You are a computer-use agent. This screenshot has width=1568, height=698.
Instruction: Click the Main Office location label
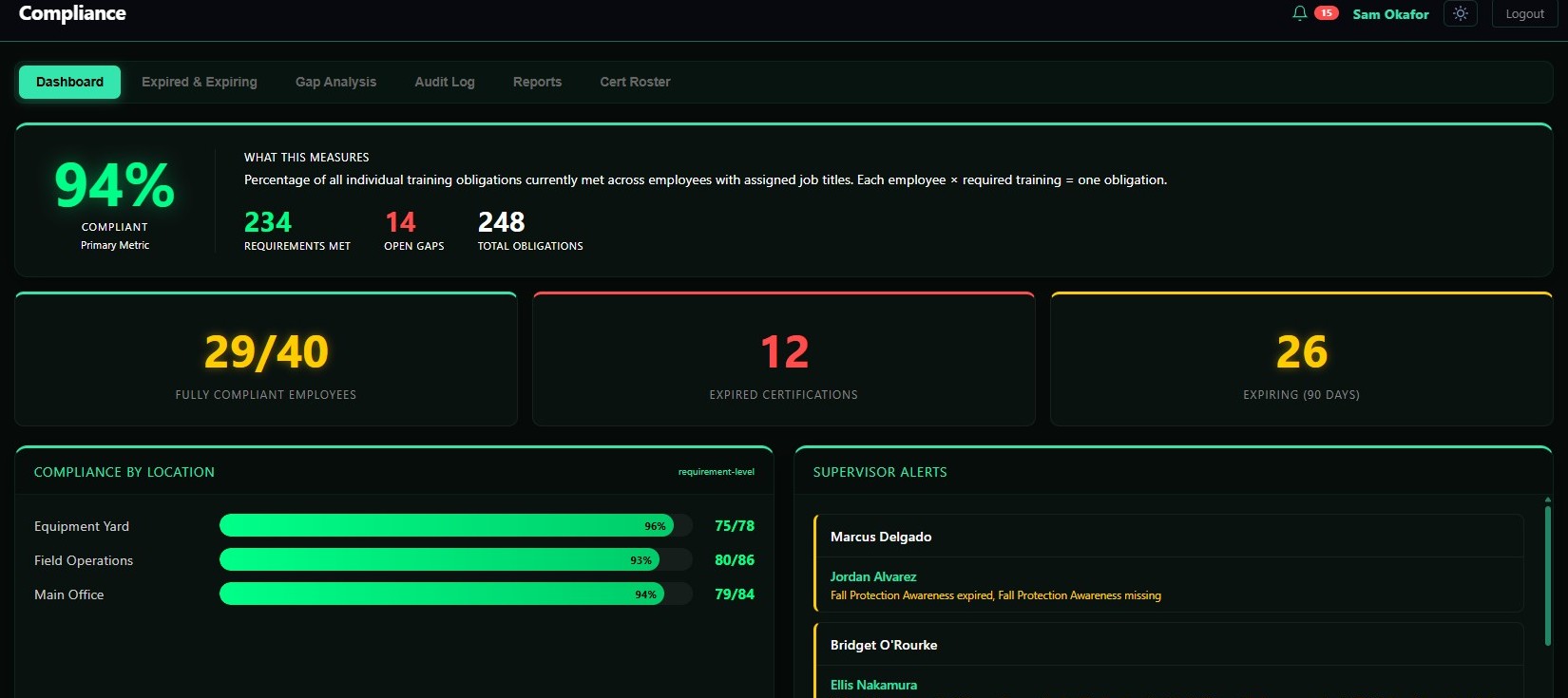point(69,594)
